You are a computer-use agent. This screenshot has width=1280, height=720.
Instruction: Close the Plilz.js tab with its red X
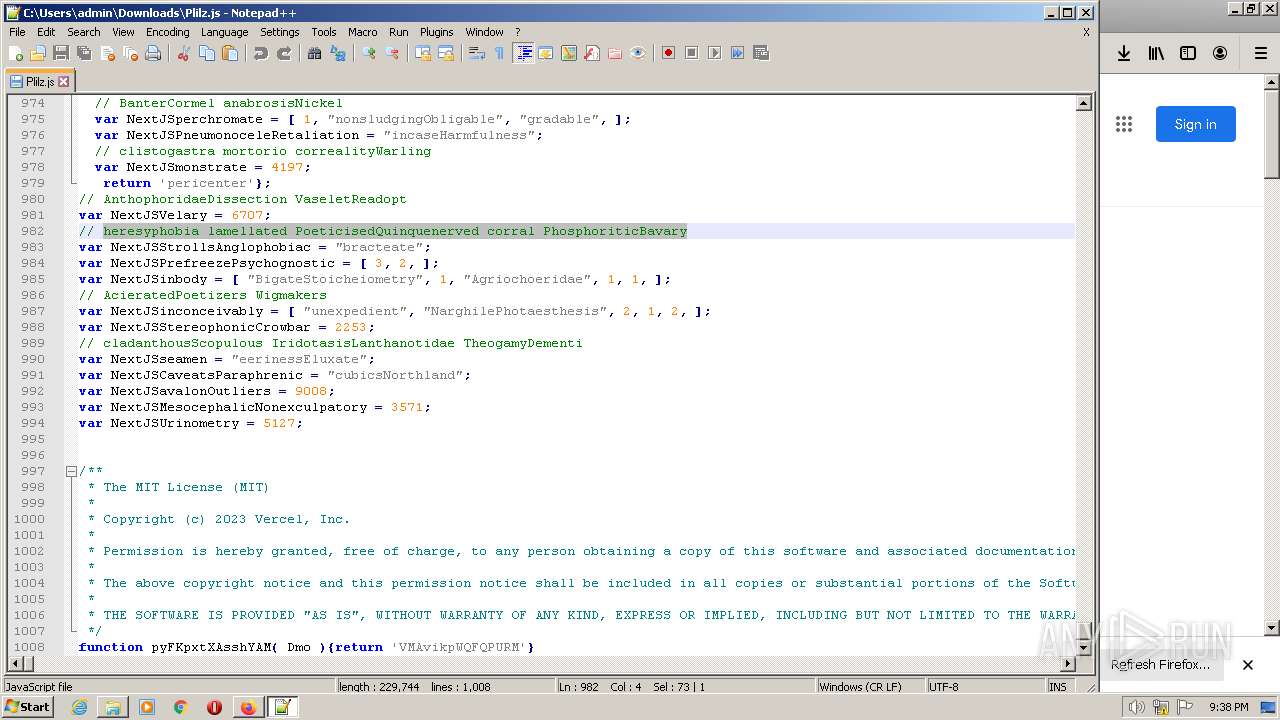tap(64, 82)
